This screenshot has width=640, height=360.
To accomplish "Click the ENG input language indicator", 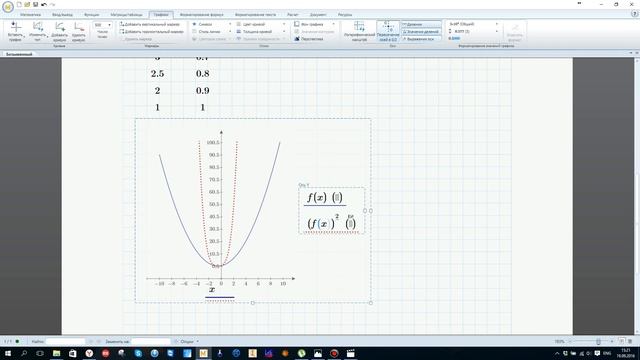I will 607,353.
